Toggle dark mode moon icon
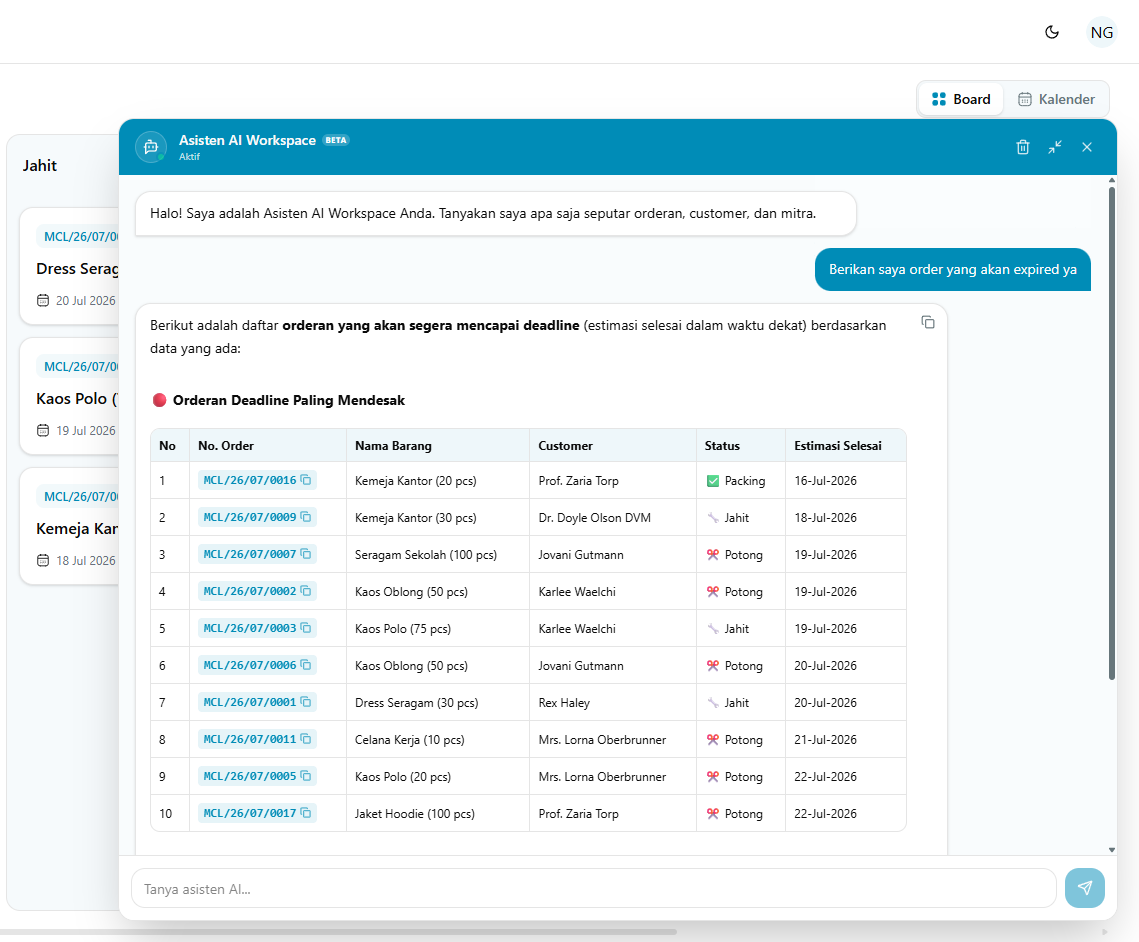Image resolution: width=1139 pixels, height=942 pixels. pyautogui.click(x=1052, y=32)
